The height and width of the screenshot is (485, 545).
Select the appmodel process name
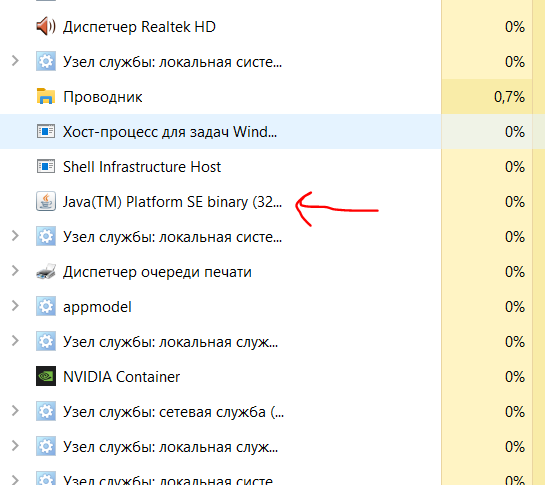click(x=97, y=307)
